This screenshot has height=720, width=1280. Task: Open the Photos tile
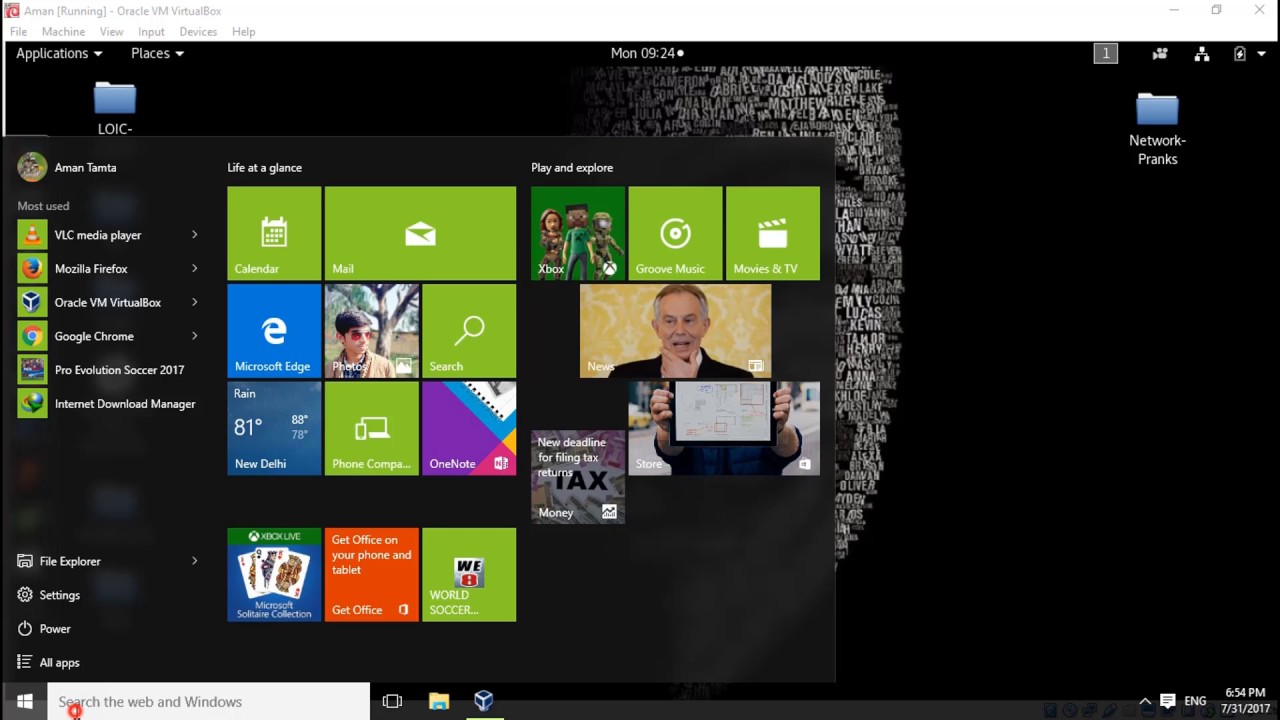[x=372, y=331]
